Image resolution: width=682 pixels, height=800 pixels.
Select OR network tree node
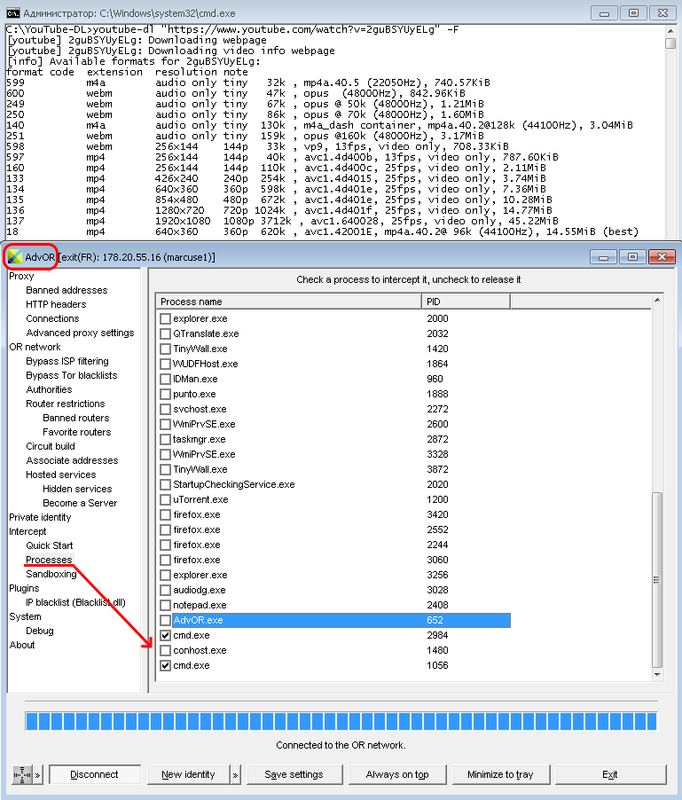35,347
